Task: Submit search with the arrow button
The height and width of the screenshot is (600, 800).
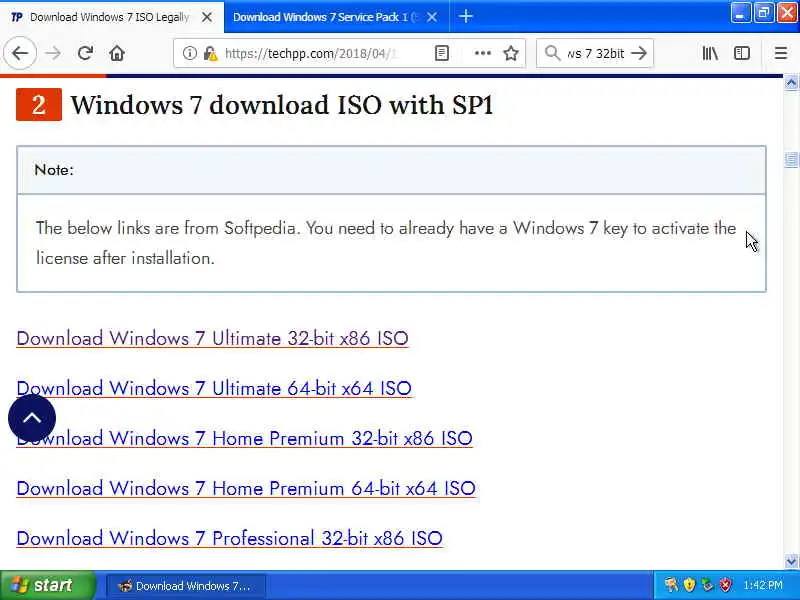Action: point(639,53)
